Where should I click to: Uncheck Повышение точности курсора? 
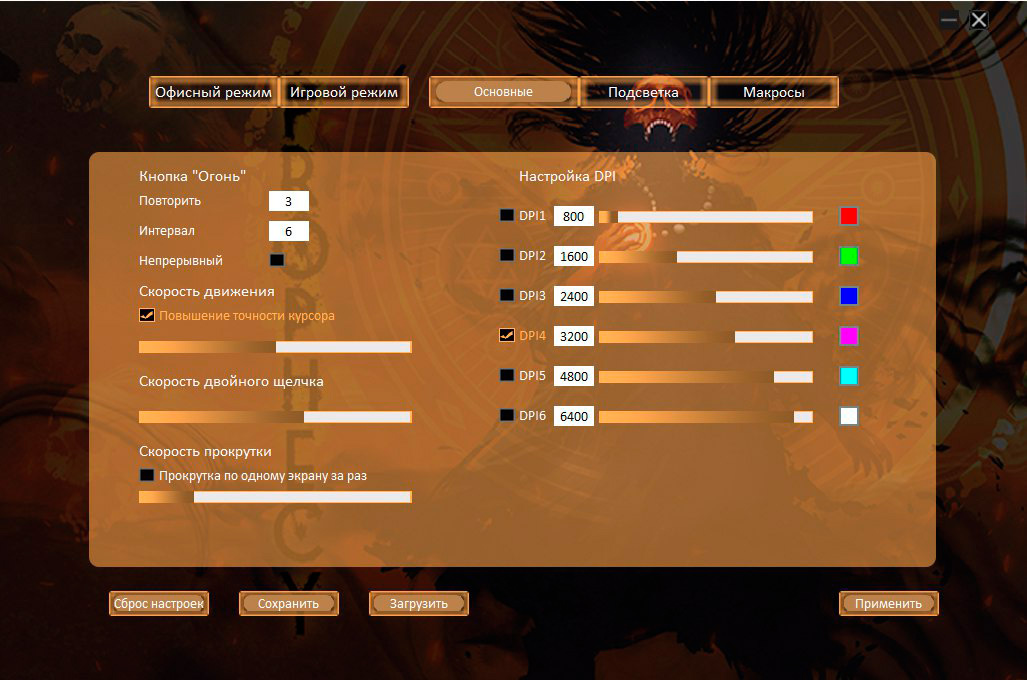pyautogui.click(x=147, y=315)
